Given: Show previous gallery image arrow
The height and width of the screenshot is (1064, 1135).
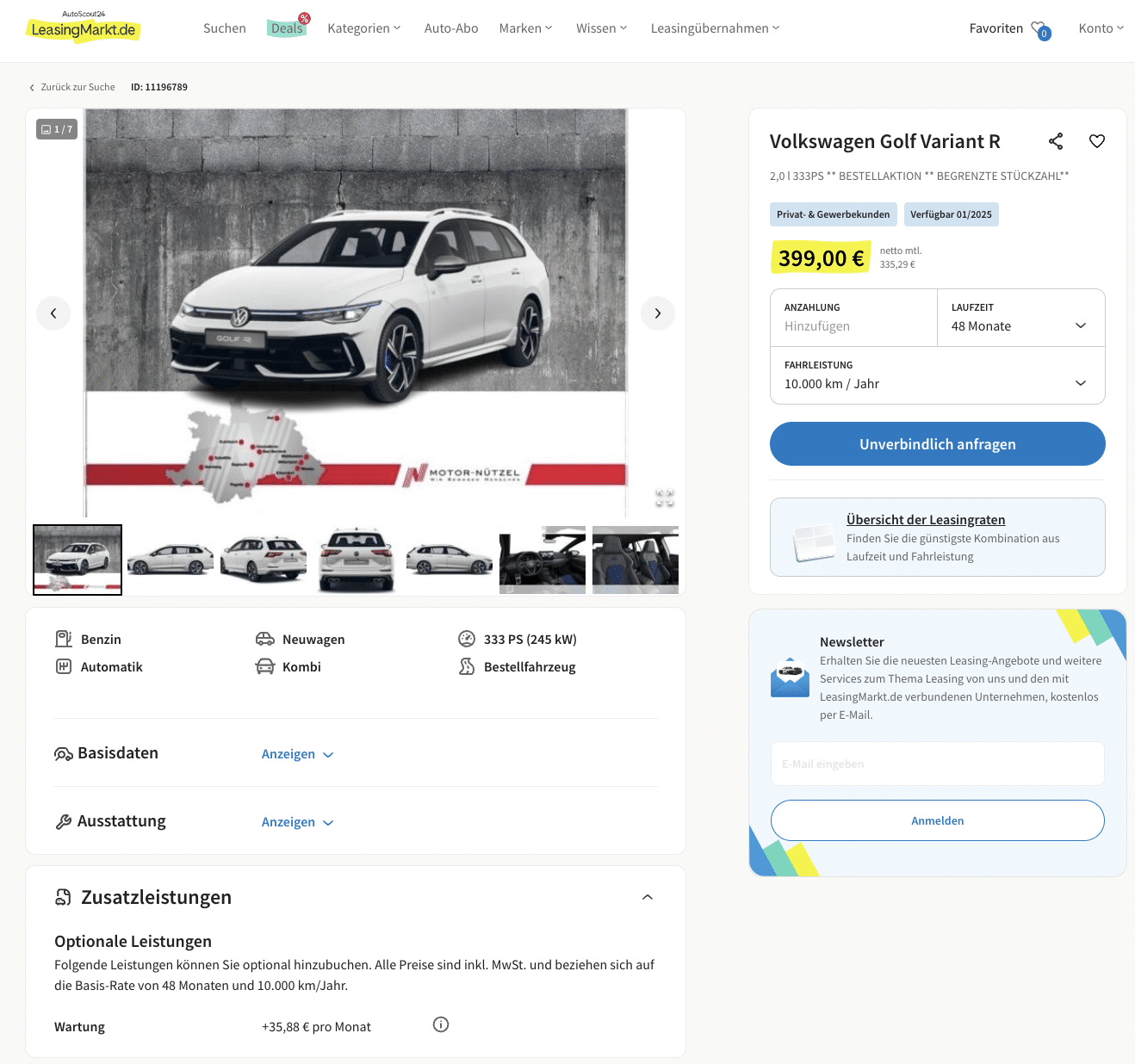Looking at the screenshot, I should [x=53, y=313].
